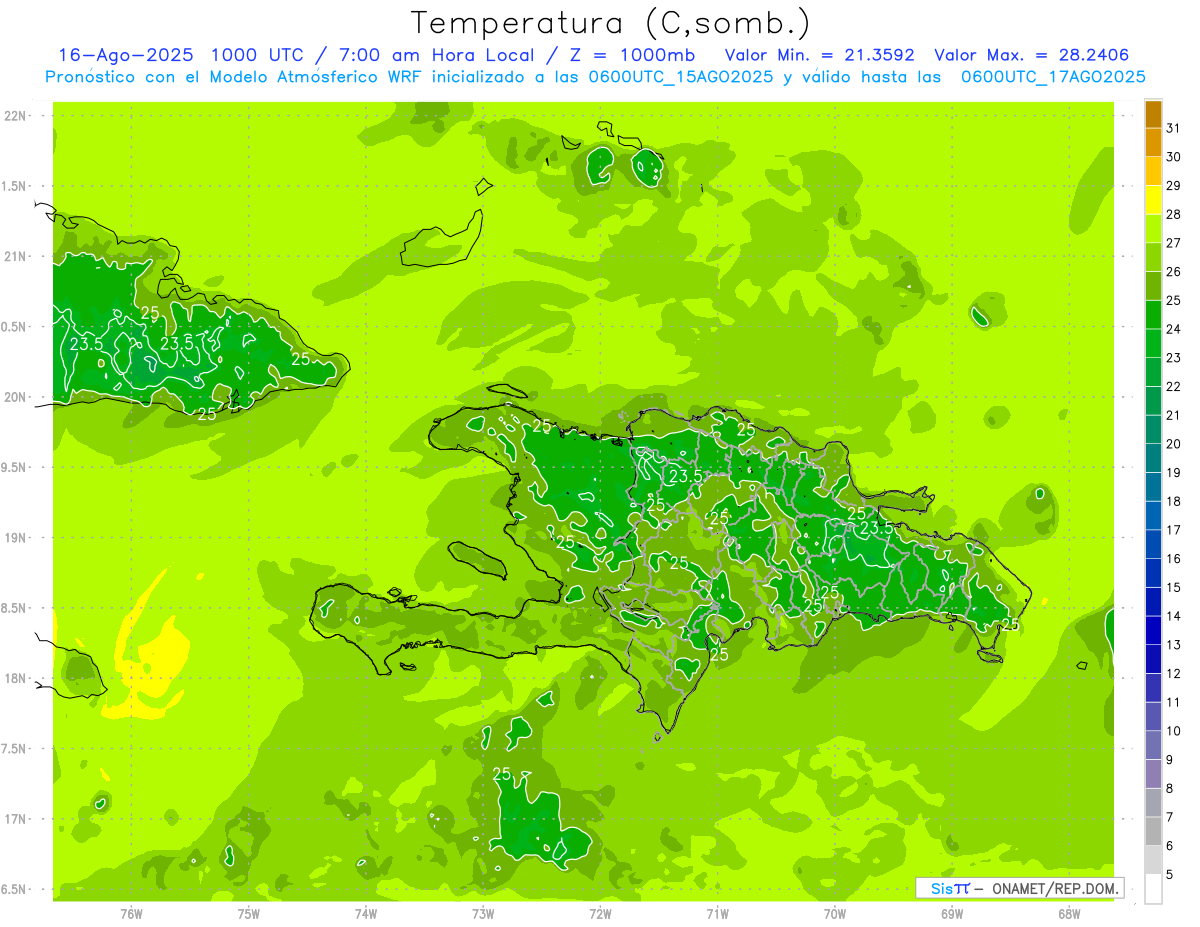Click the "69W" longitude label
Screen dimensions: 1200x927
952,914
